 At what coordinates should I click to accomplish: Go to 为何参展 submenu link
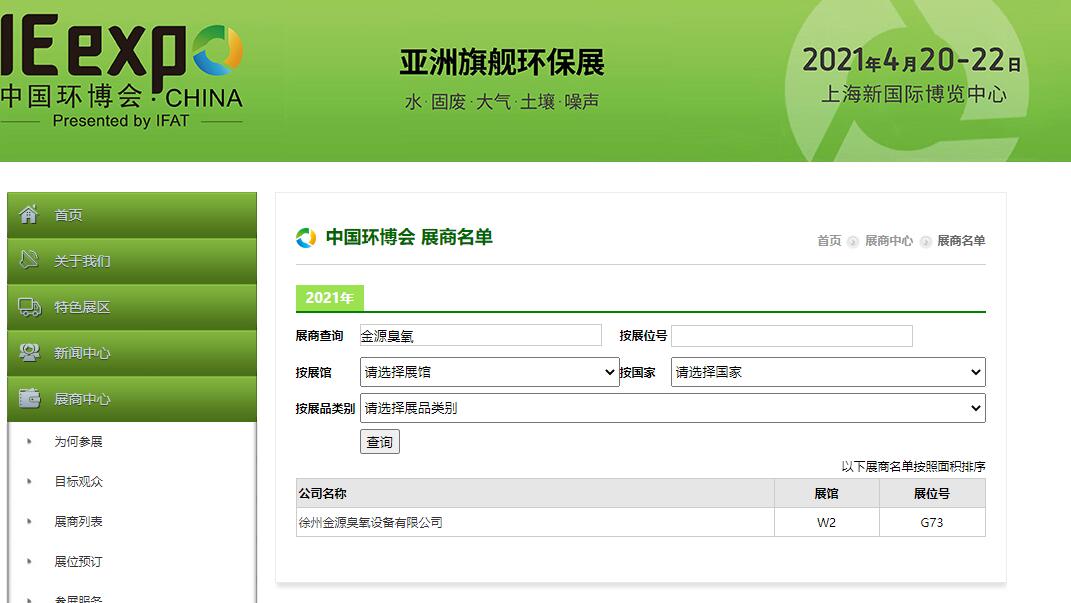click(x=79, y=442)
